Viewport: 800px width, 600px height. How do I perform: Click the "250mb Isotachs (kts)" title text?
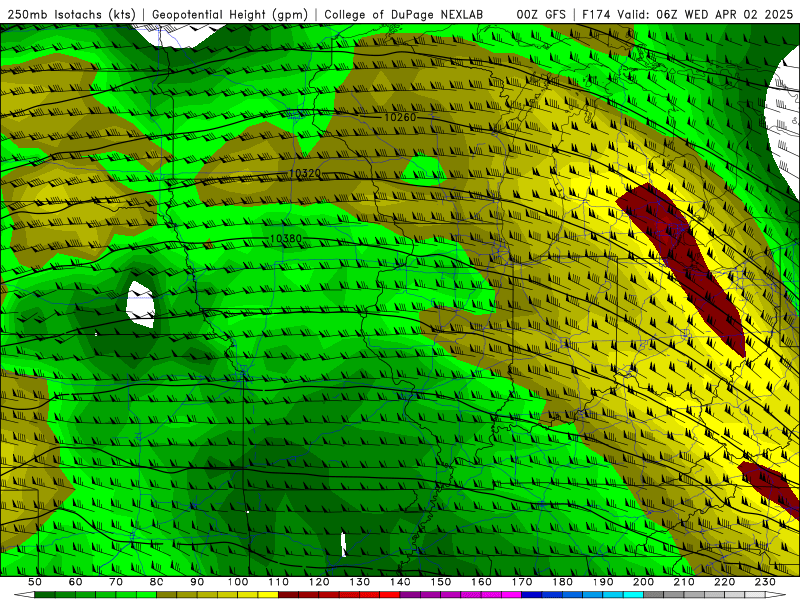pyautogui.click(x=71, y=14)
